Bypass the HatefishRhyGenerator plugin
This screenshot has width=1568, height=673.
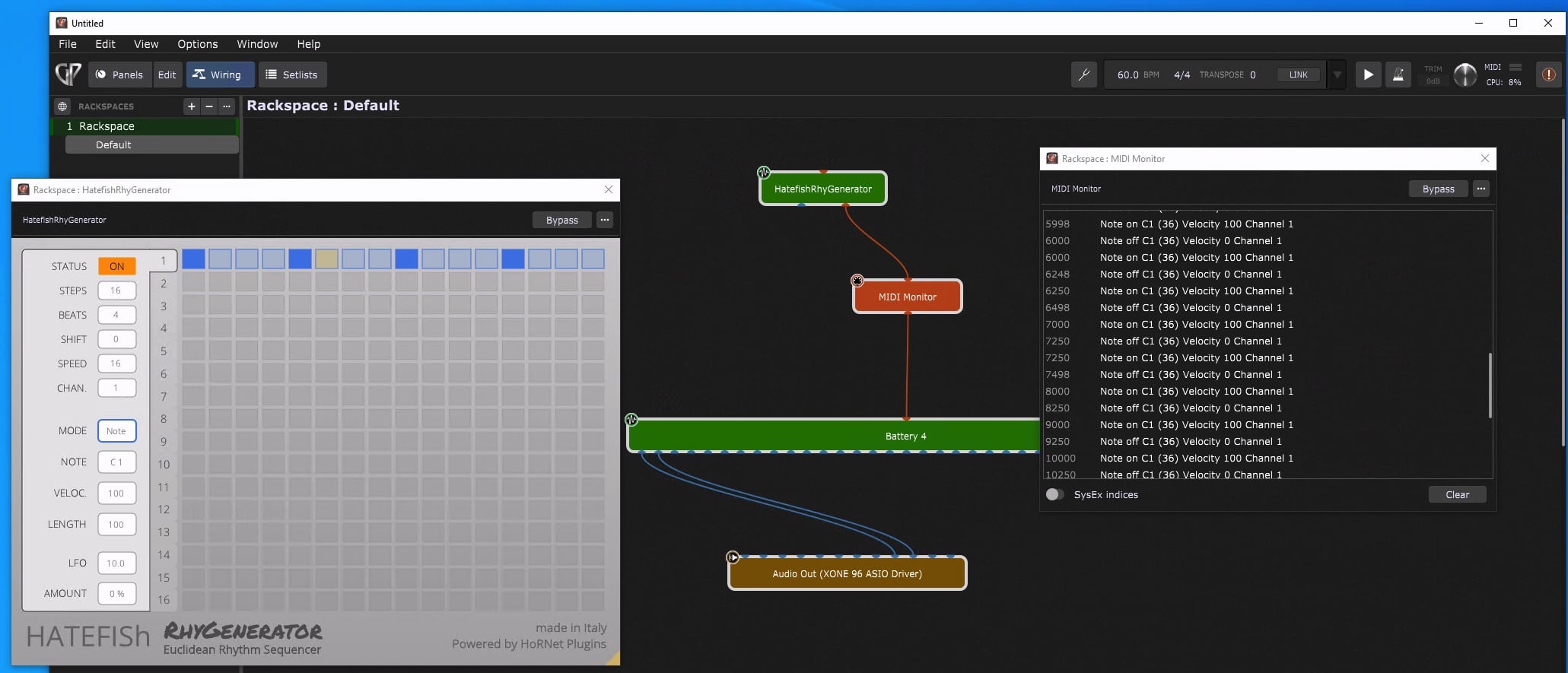[561, 220]
